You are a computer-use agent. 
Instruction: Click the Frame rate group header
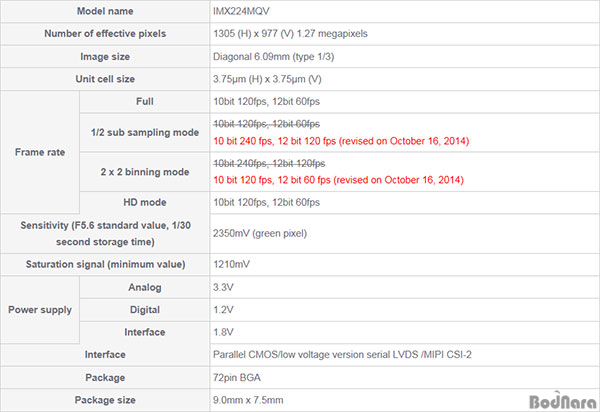(40, 152)
